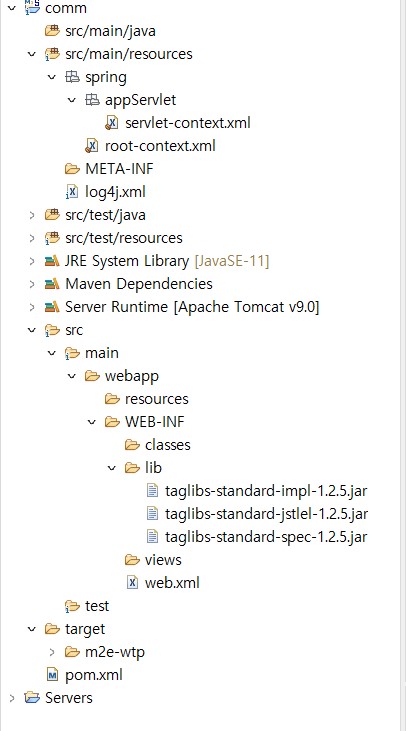406x731 pixels.
Task: Collapse the lib folder arrow
Action: (112, 468)
